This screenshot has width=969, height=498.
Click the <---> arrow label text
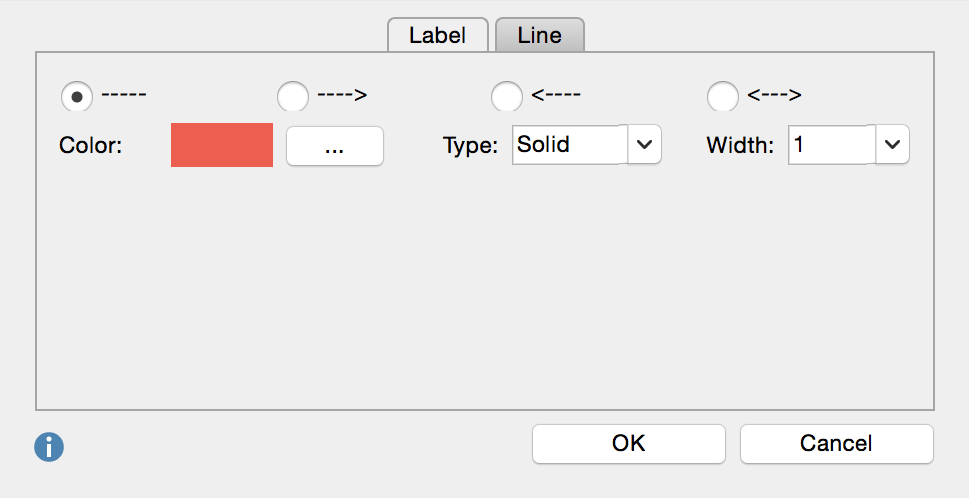point(774,96)
